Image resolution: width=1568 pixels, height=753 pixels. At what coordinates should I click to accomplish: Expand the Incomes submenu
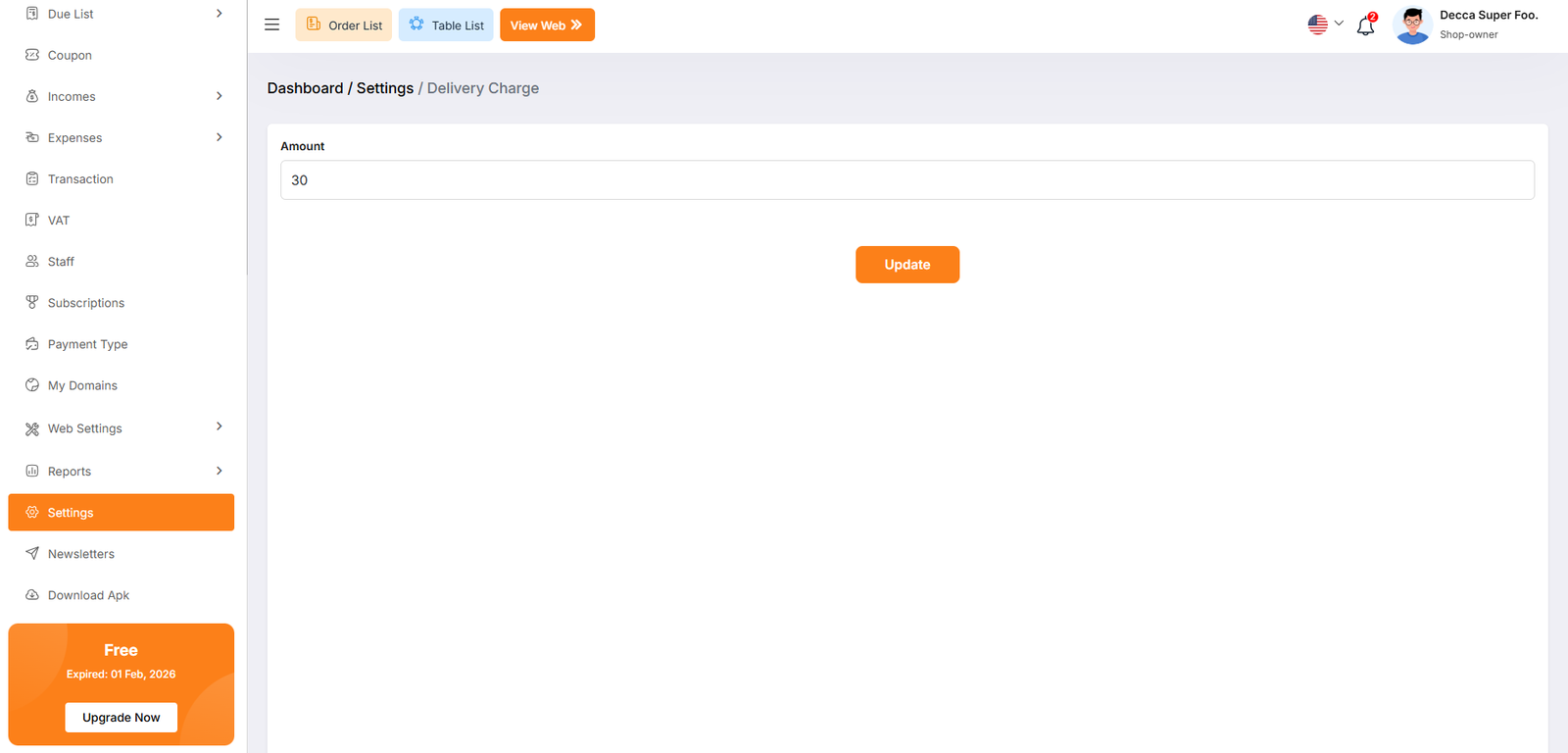coord(219,96)
